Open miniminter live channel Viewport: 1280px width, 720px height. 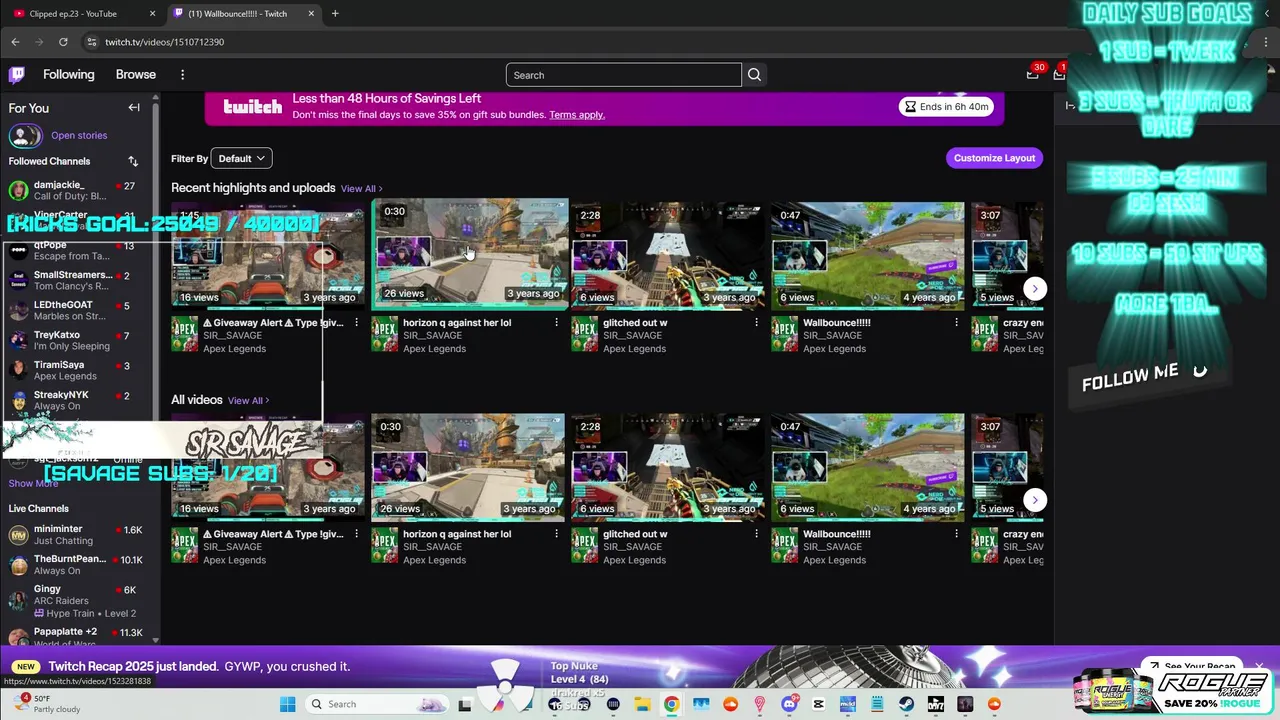point(76,535)
